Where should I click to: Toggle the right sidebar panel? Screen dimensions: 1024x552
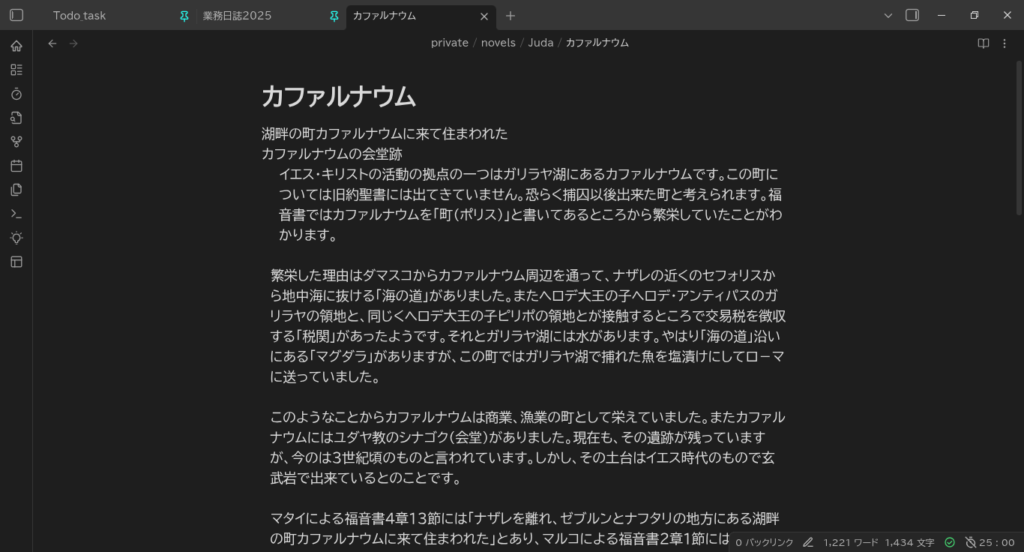pos(912,16)
